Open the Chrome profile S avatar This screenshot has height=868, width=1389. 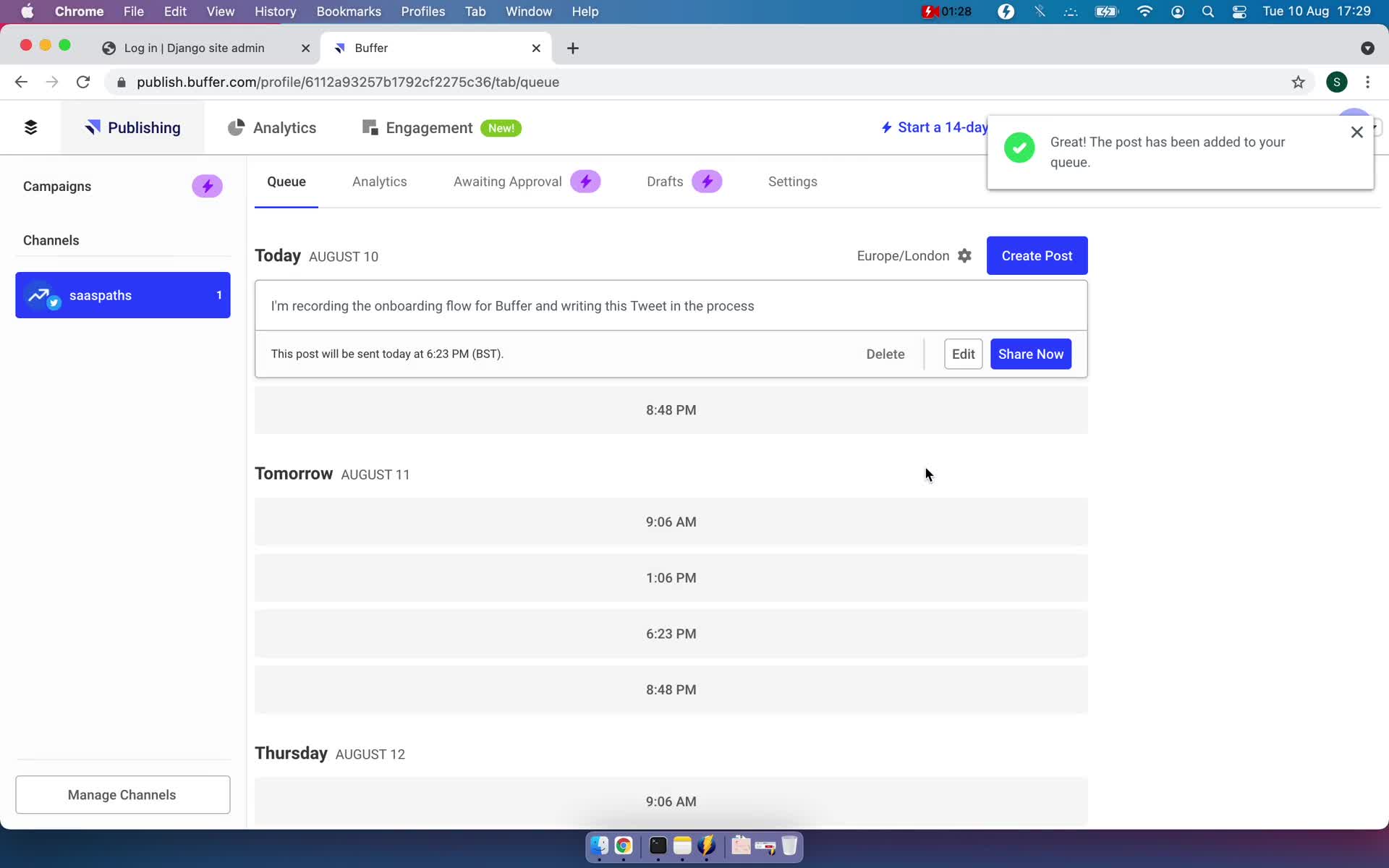pos(1336,82)
